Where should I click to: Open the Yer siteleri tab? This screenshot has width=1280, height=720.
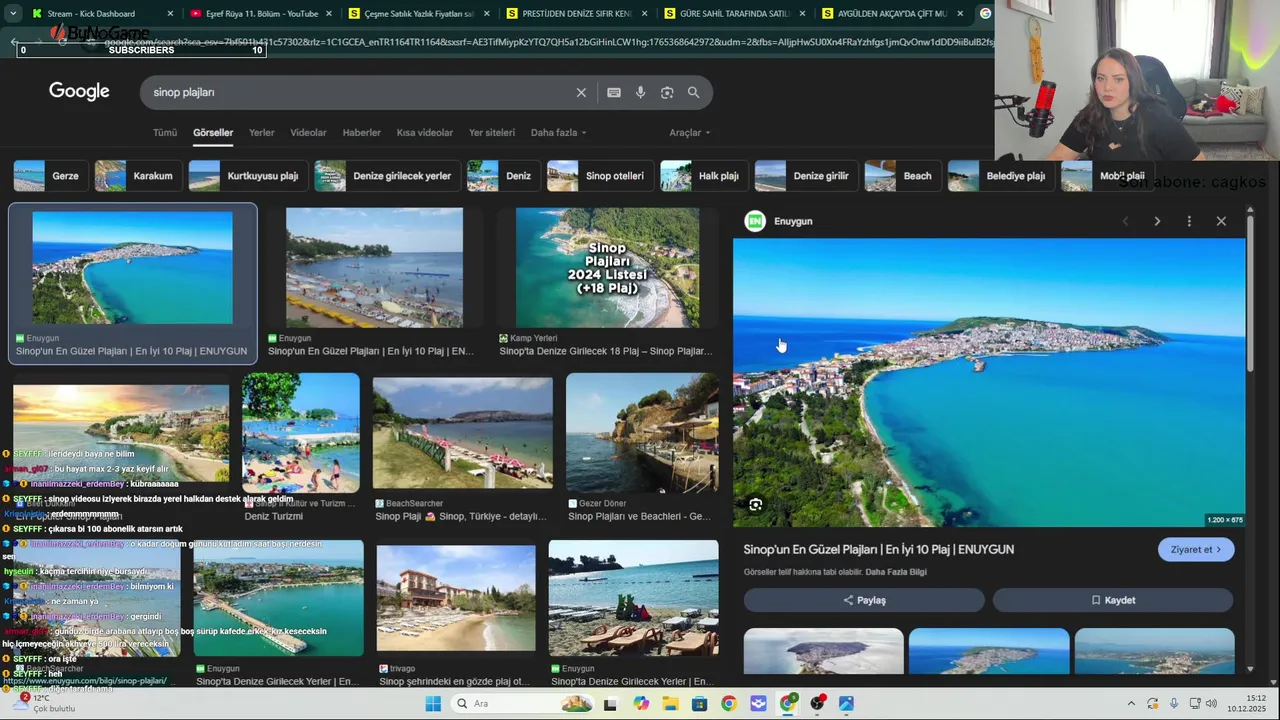(x=492, y=133)
